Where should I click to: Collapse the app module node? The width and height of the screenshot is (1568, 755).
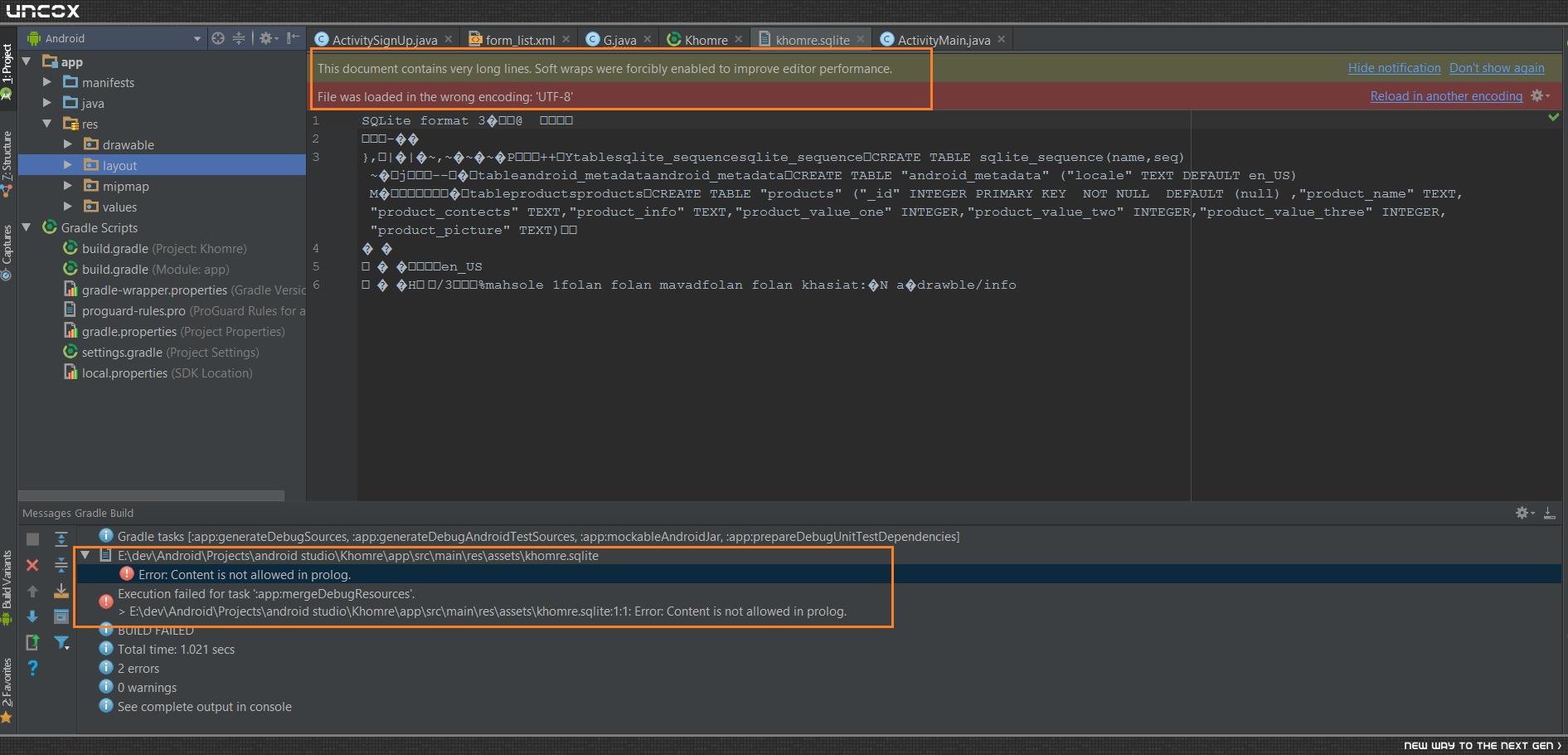click(27, 61)
